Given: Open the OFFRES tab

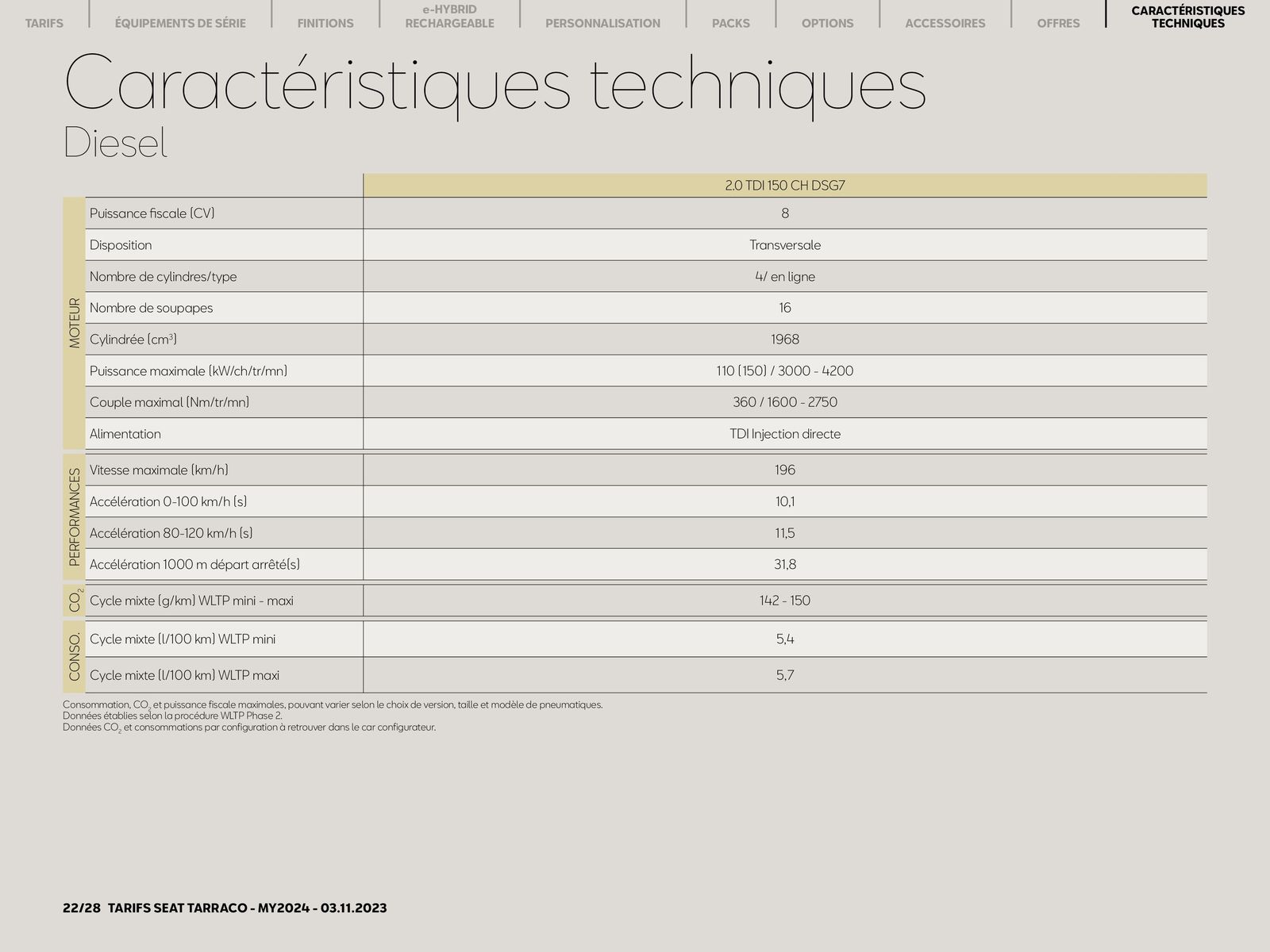Looking at the screenshot, I should pos(1058,23).
